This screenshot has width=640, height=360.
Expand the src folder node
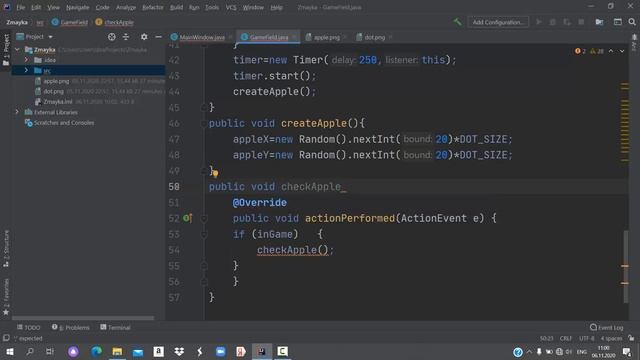pos(27,70)
